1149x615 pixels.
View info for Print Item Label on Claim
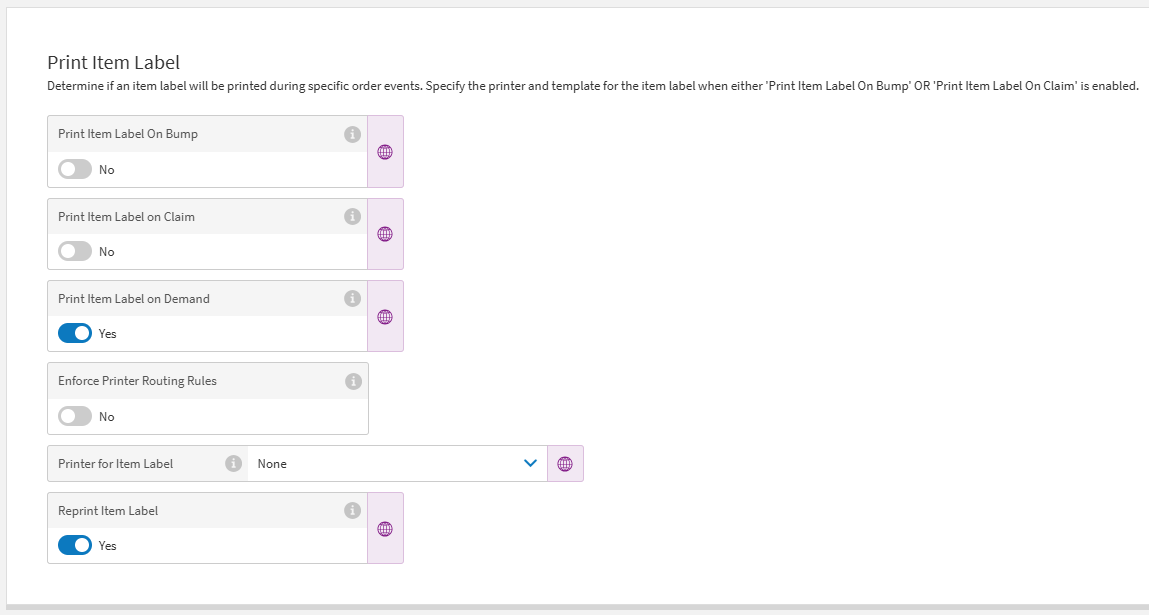(351, 215)
